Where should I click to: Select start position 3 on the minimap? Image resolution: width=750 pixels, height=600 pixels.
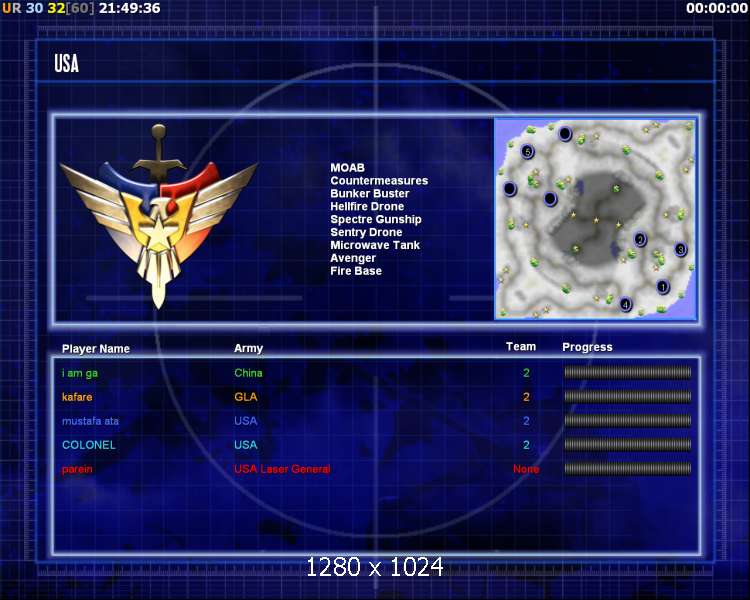click(x=681, y=249)
